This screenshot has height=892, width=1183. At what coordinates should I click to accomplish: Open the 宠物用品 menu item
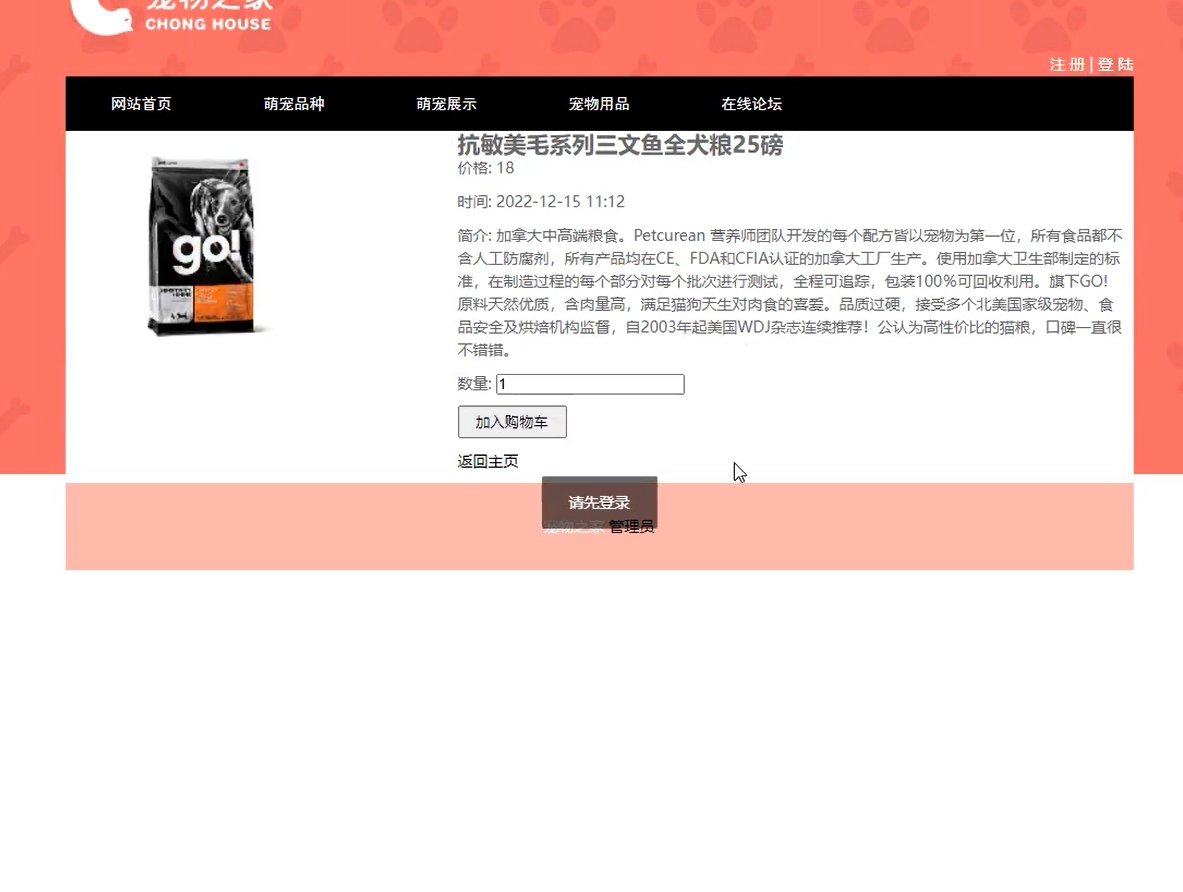(599, 104)
